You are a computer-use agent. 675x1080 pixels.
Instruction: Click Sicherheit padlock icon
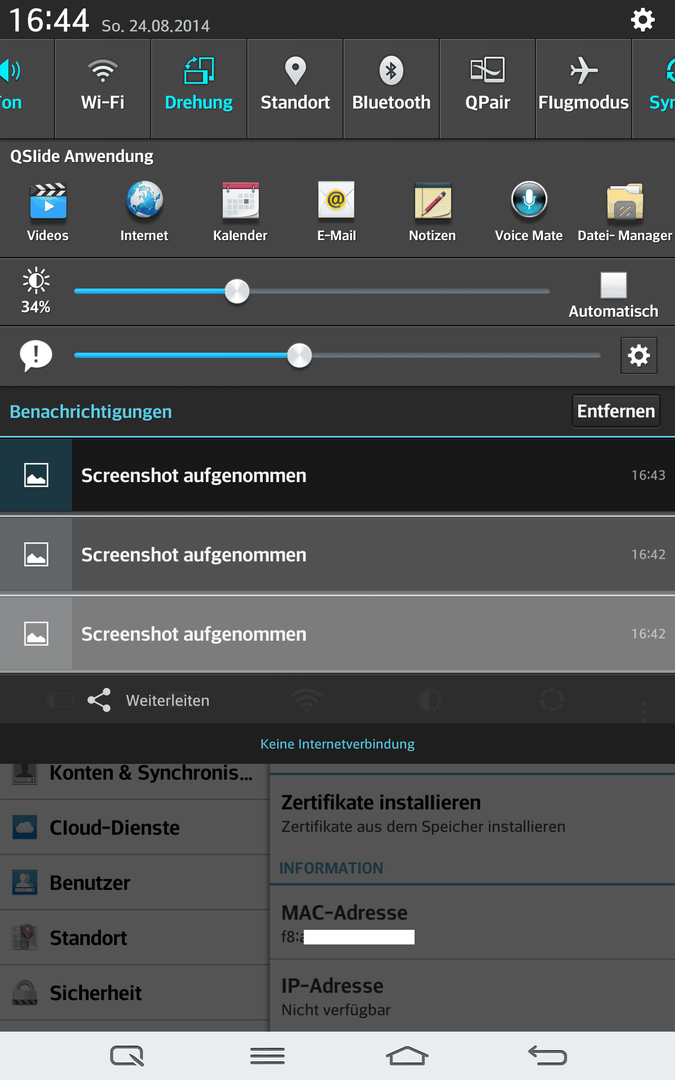pyautogui.click(x=25, y=993)
